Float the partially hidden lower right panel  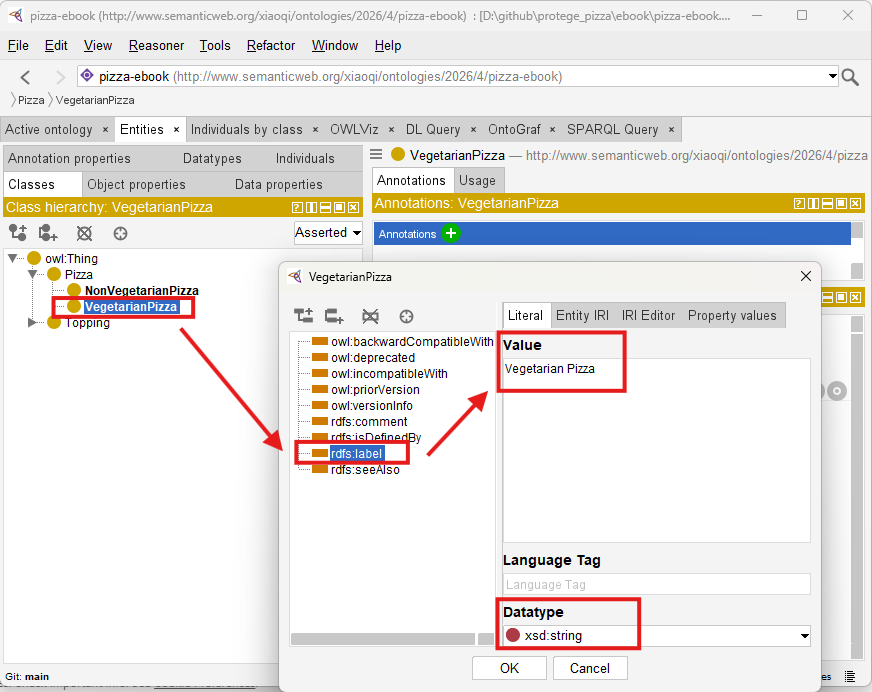point(841,298)
